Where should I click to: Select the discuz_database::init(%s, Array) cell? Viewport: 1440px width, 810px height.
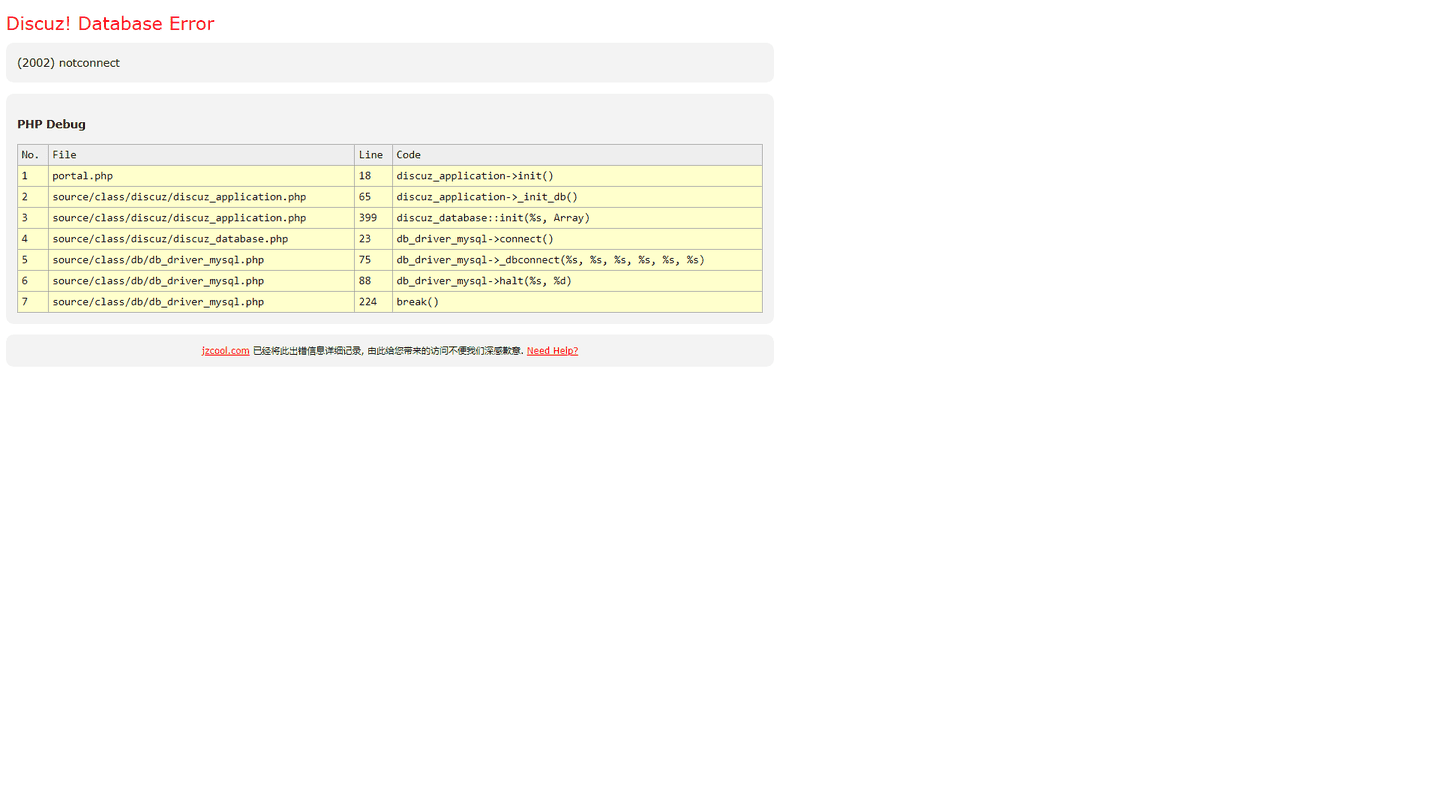click(577, 218)
